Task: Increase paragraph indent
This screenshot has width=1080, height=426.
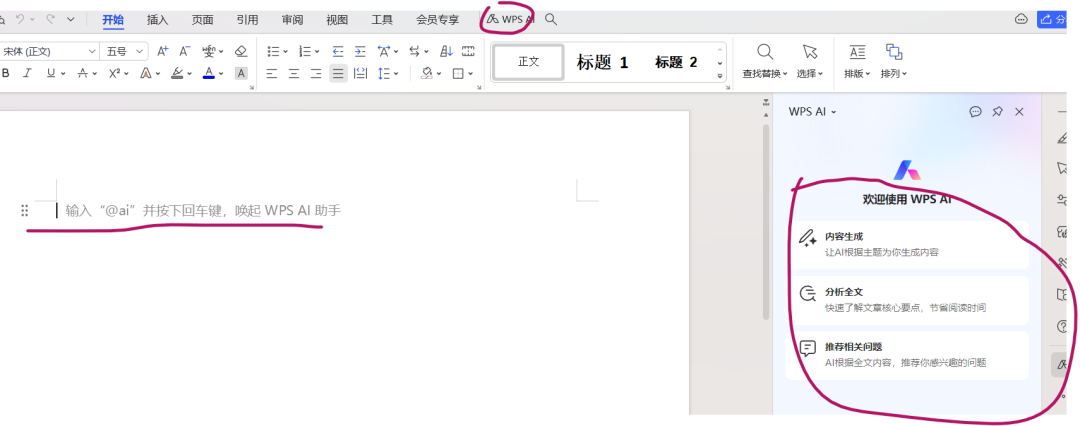Action: point(360,51)
